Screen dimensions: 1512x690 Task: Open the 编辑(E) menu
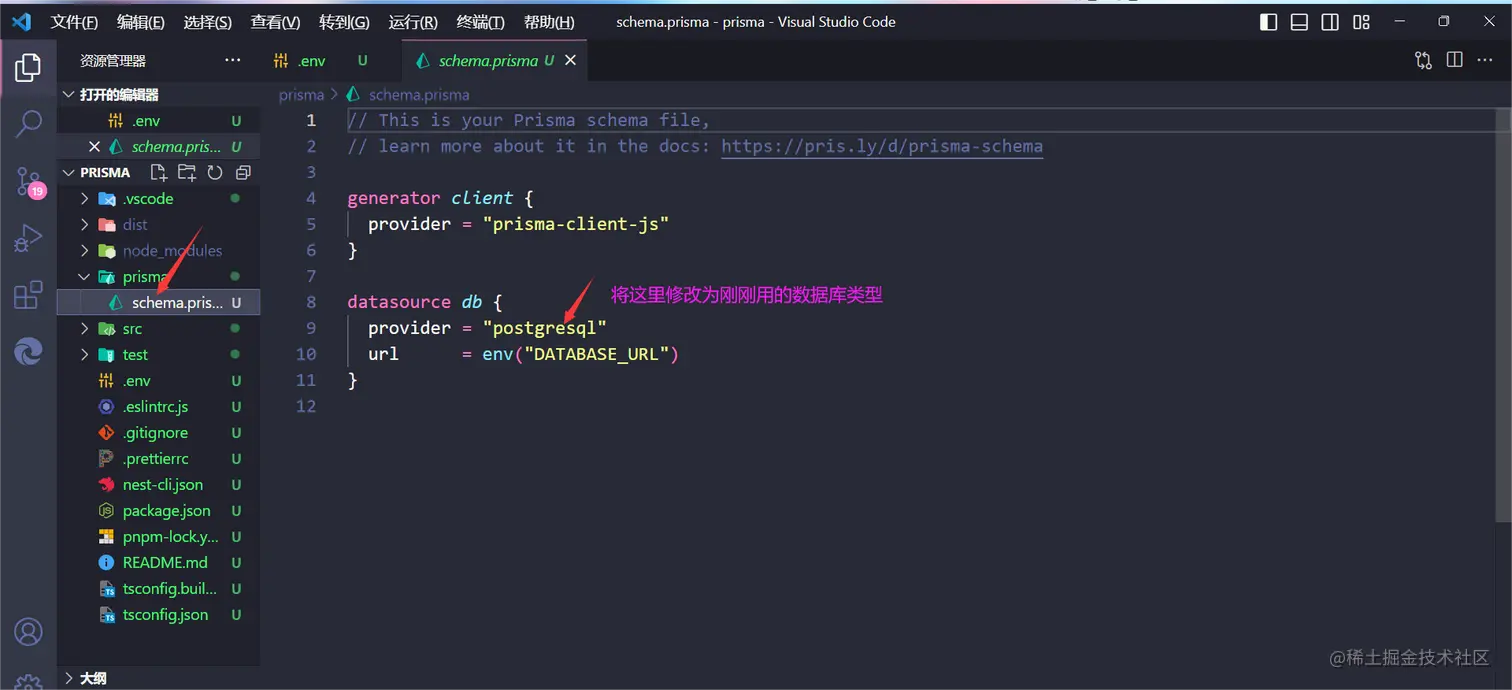point(141,22)
